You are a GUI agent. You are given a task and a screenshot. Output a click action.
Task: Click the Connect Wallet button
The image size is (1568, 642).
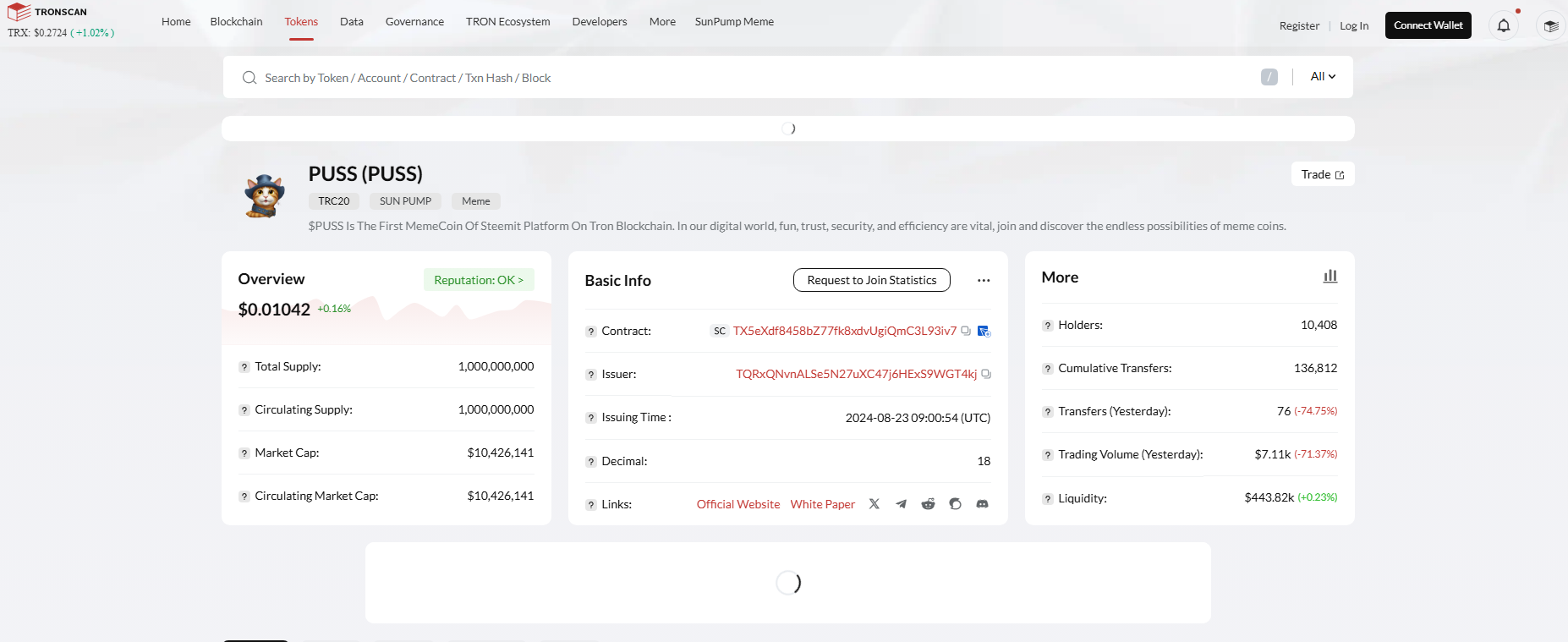click(x=1428, y=25)
